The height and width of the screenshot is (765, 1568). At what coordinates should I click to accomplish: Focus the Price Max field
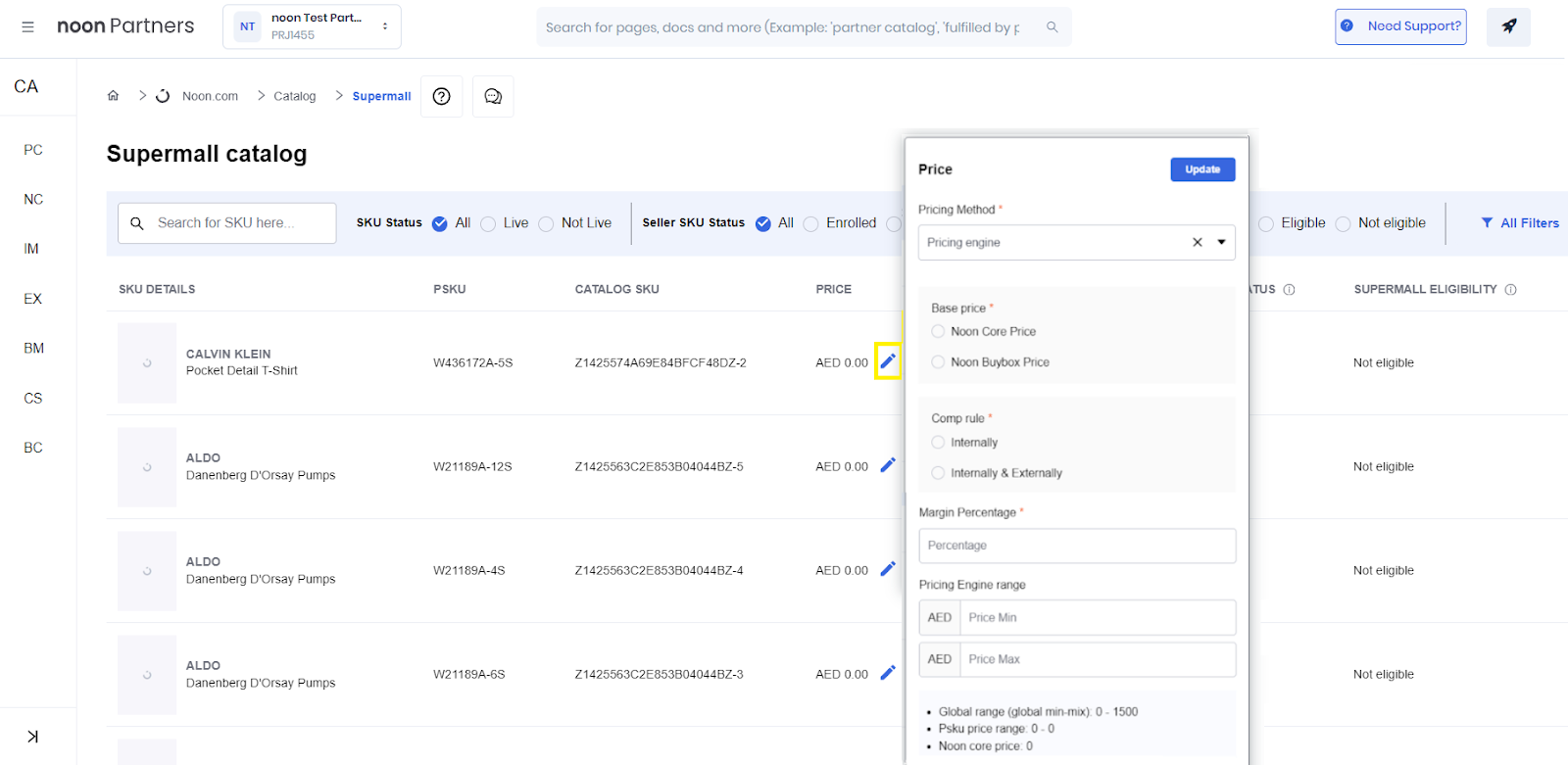point(1098,659)
